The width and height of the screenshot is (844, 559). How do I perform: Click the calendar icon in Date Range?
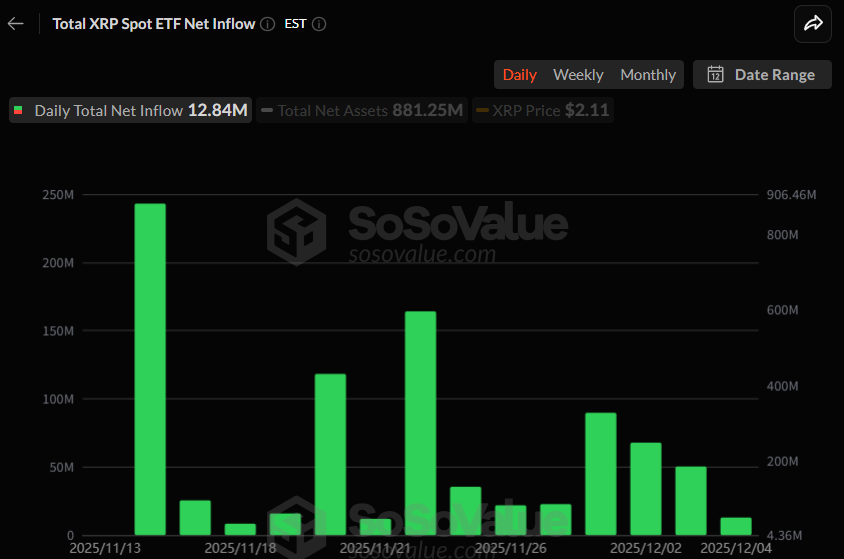tap(715, 75)
